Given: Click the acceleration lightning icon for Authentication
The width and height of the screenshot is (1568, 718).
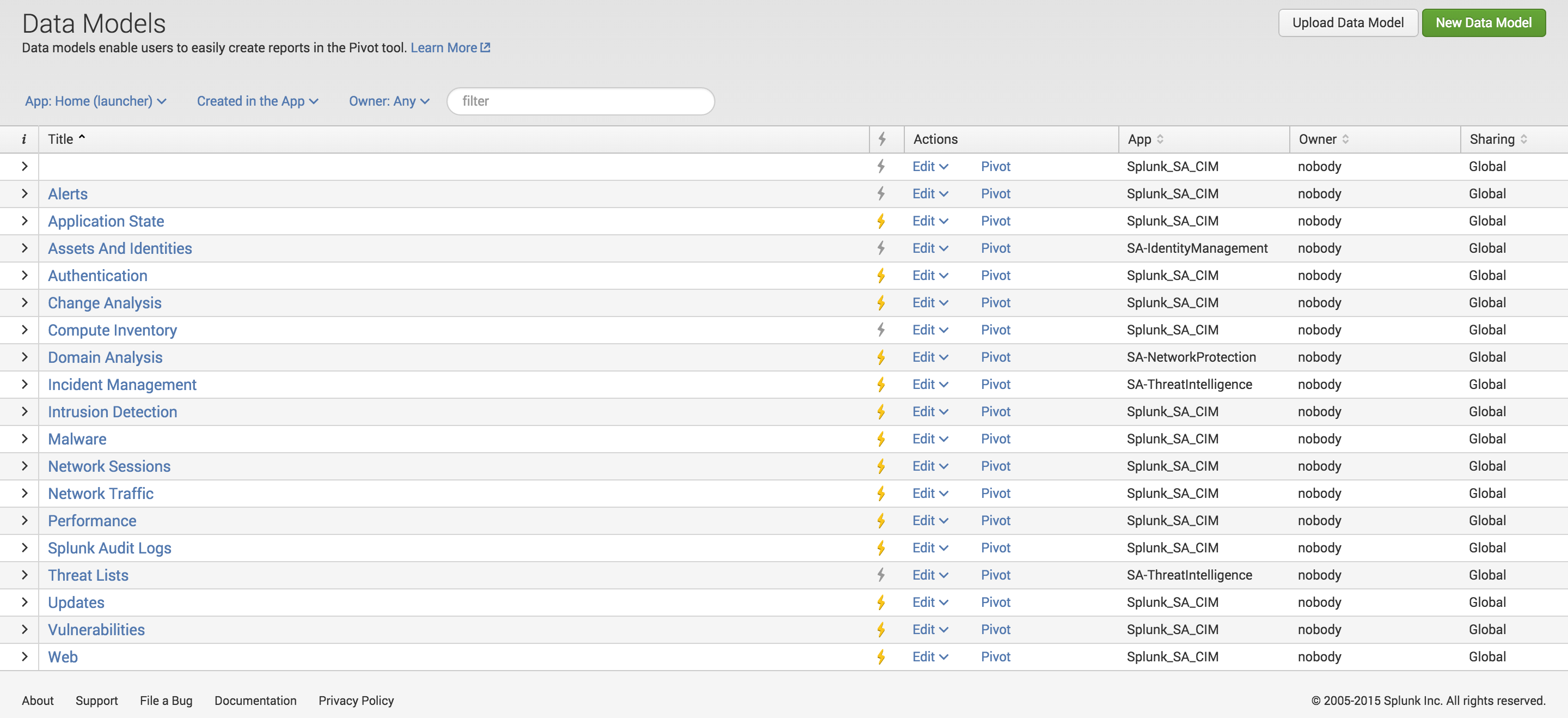Looking at the screenshot, I should click(x=881, y=276).
